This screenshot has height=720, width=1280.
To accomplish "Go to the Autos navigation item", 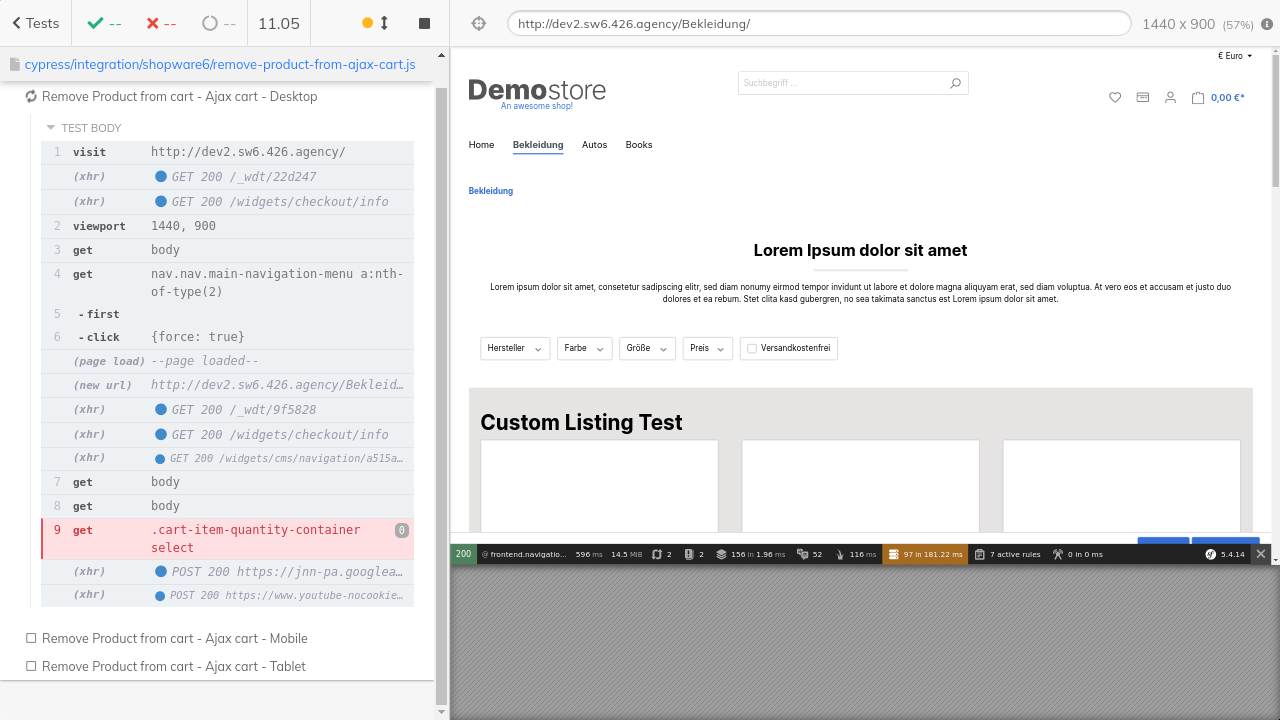I will click(x=594, y=145).
